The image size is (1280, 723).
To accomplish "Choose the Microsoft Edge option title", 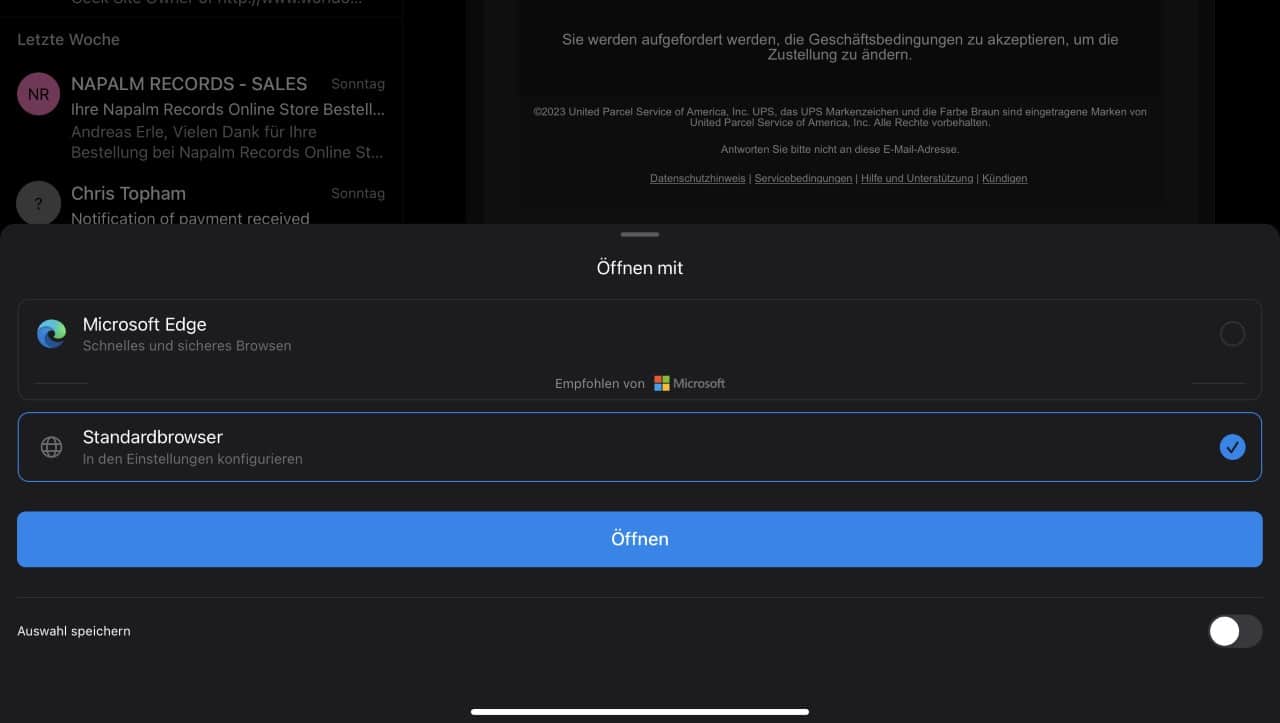I will pos(145,325).
